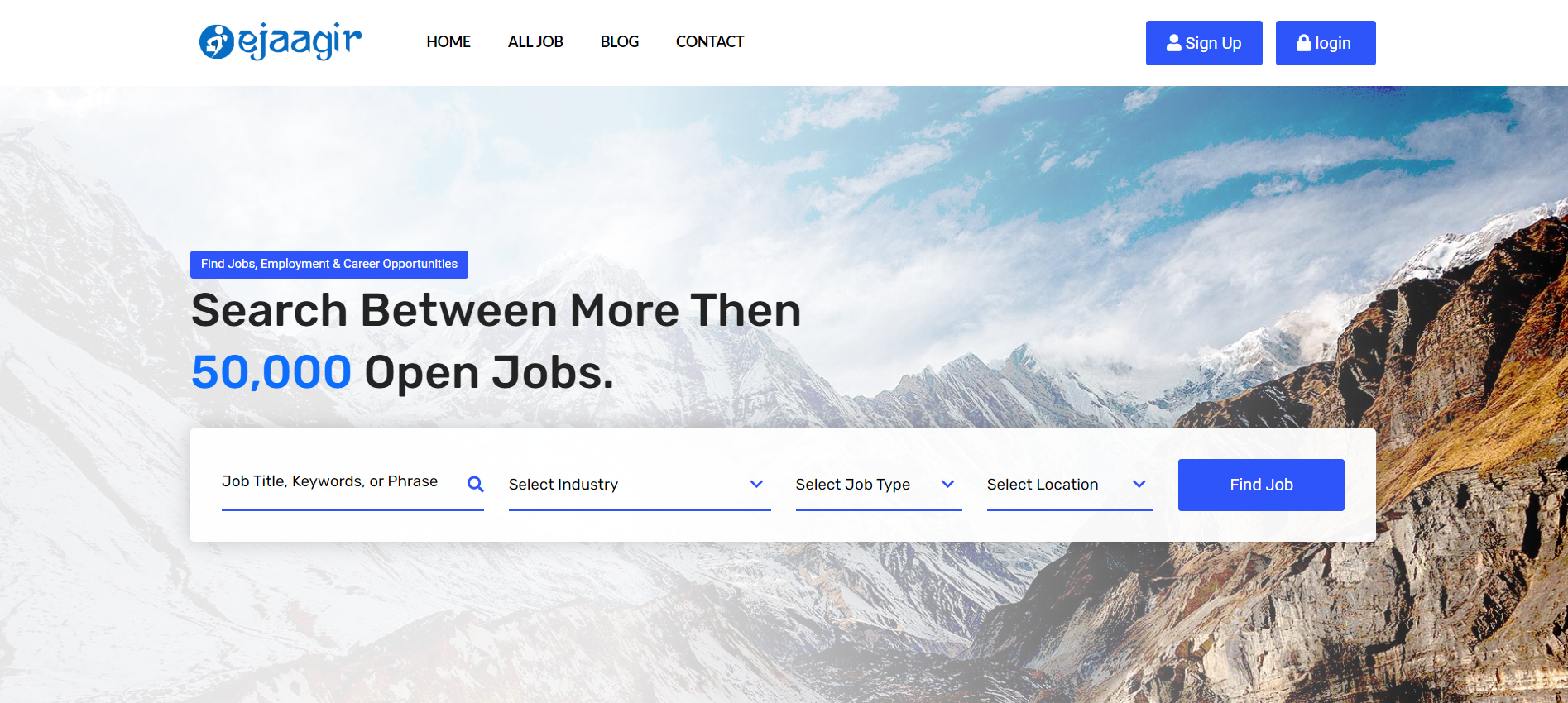Screen dimensions: 1568x703
Task: Visit the CONTACT page
Action: point(710,41)
